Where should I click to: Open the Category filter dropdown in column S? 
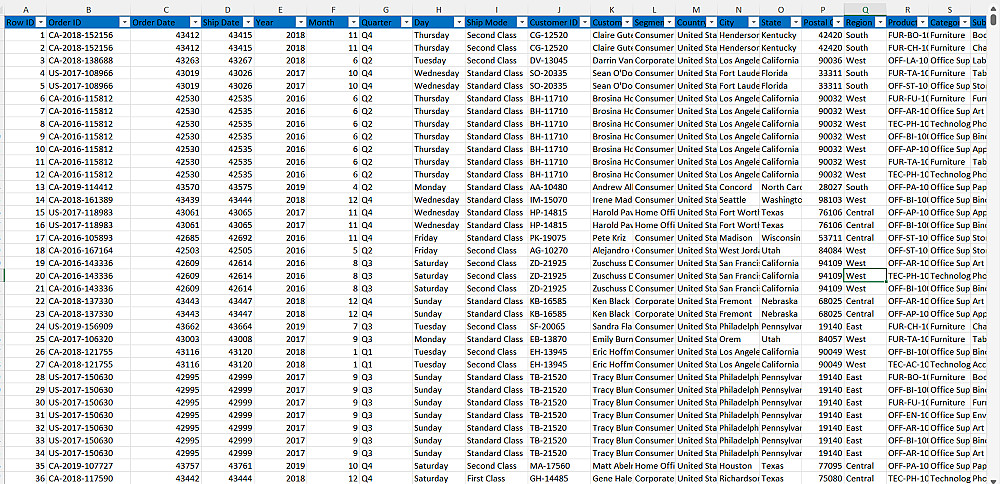tap(964, 22)
